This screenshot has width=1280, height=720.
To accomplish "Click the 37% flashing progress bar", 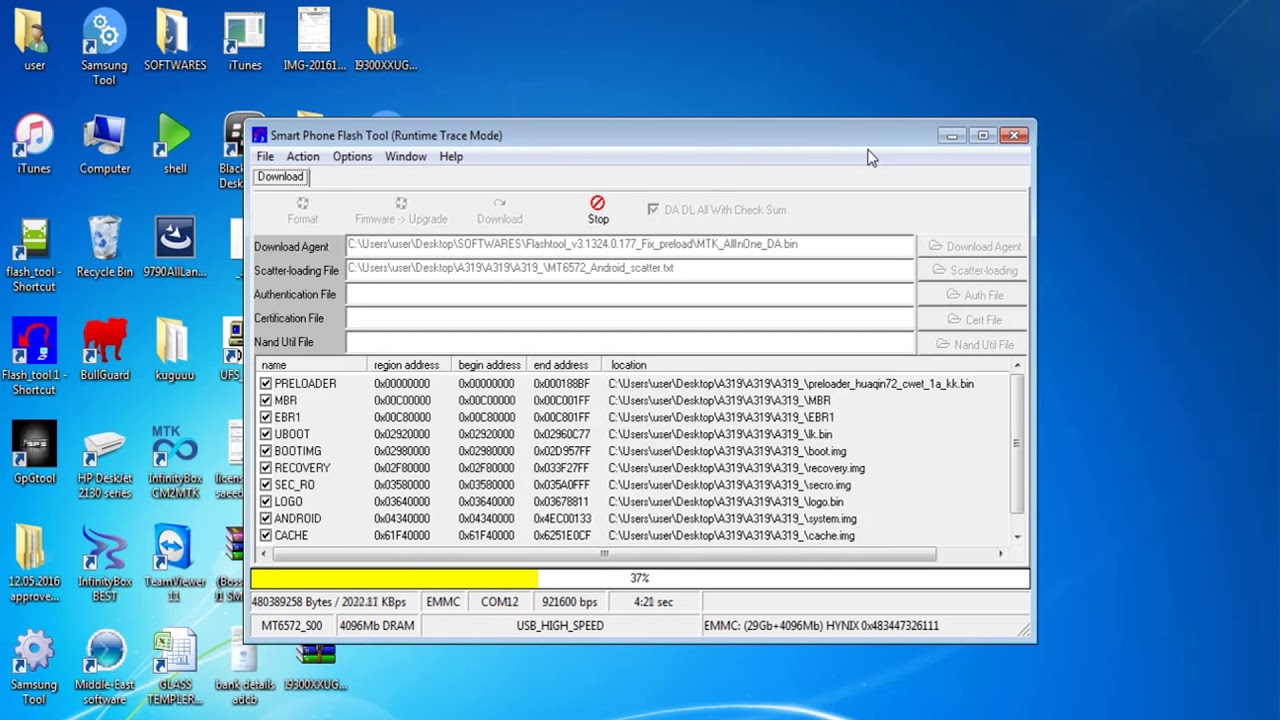I will coord(640,578).
